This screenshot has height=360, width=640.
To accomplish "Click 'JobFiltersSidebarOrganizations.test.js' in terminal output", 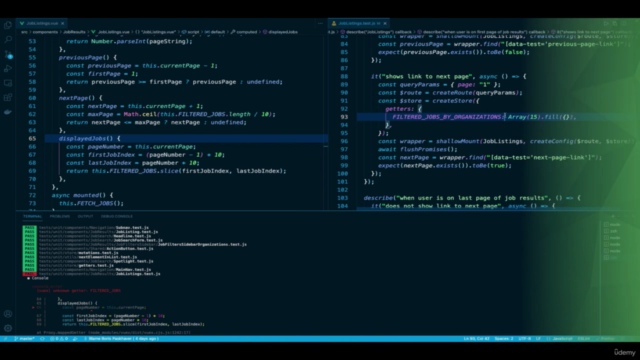I will pos(202,244).
